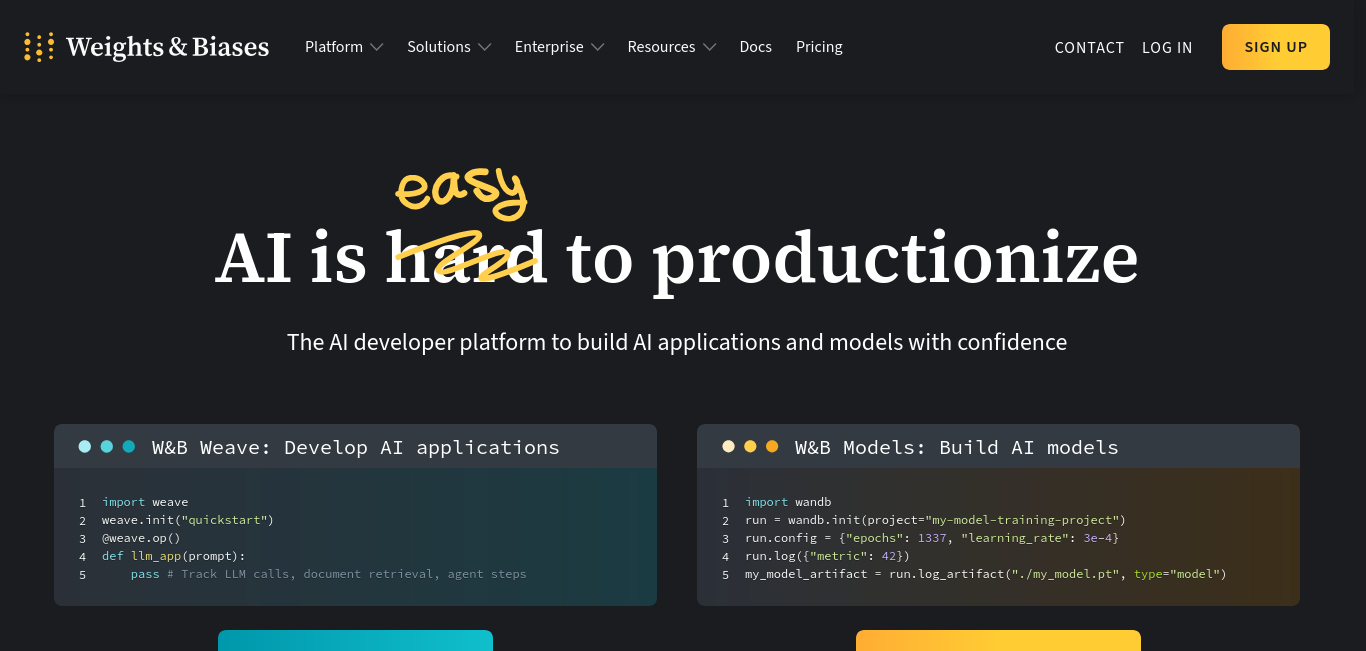Click the Weights & Biases dotted logo icon
Image resolution: width=1366 pixels, height=651 pixels.
[39, 47]
